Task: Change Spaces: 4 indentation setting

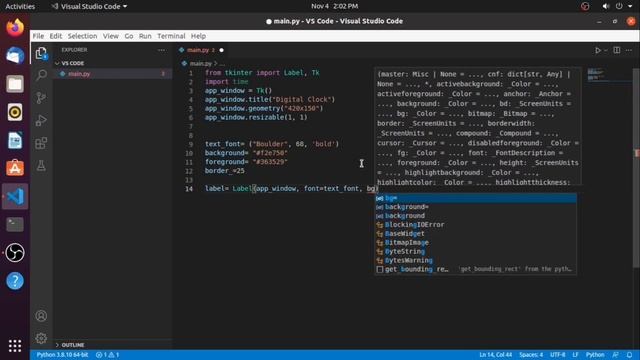Action: [531, 355]
